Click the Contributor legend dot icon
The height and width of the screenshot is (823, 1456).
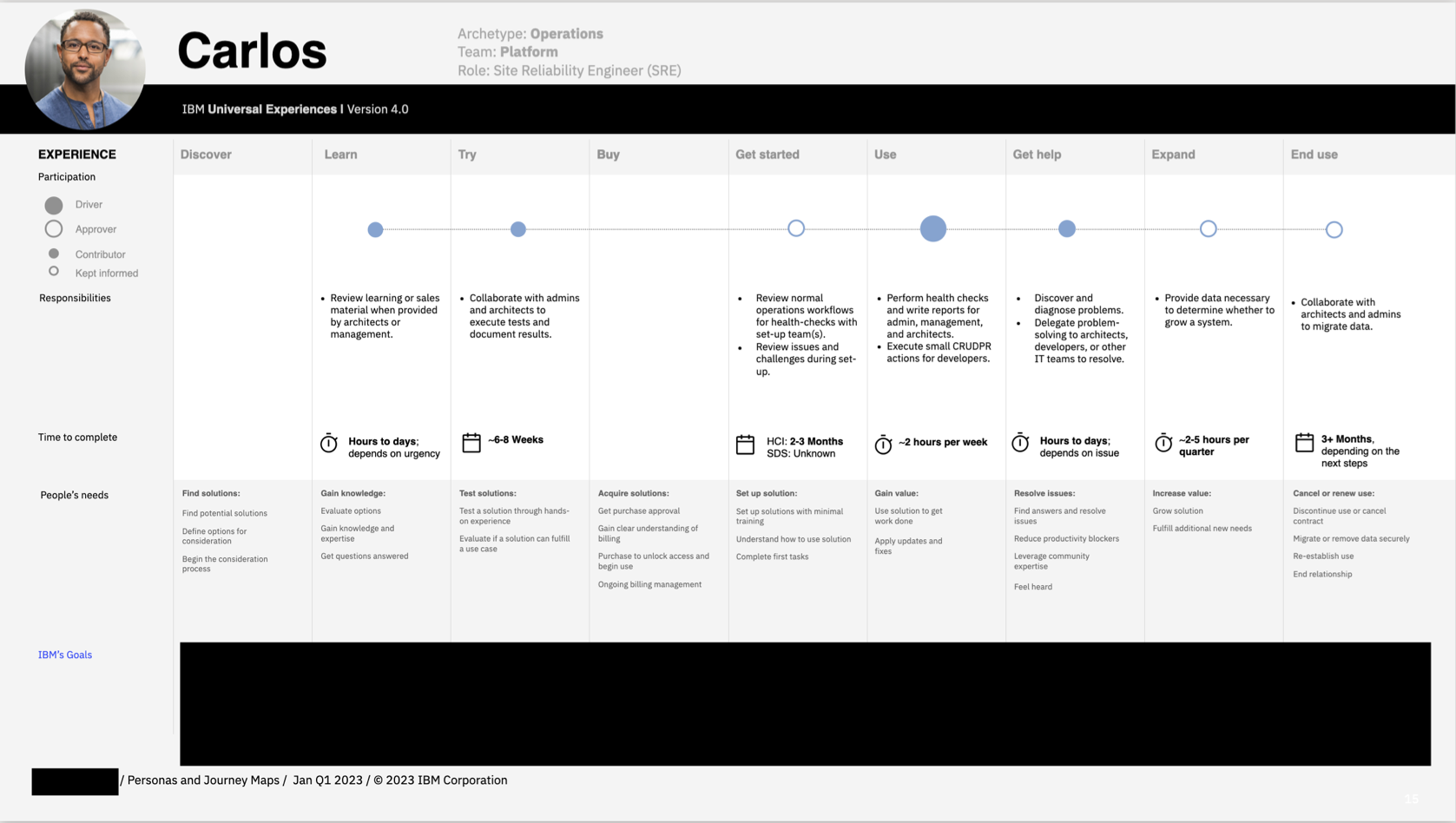tap(54, 253)
